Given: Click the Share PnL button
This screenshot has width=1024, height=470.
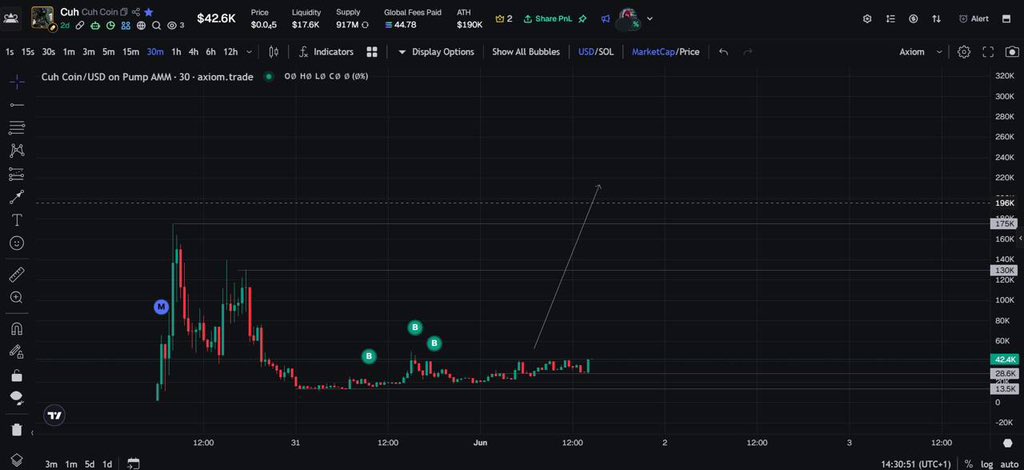Looking at the screenshot, I should point(547,19).
